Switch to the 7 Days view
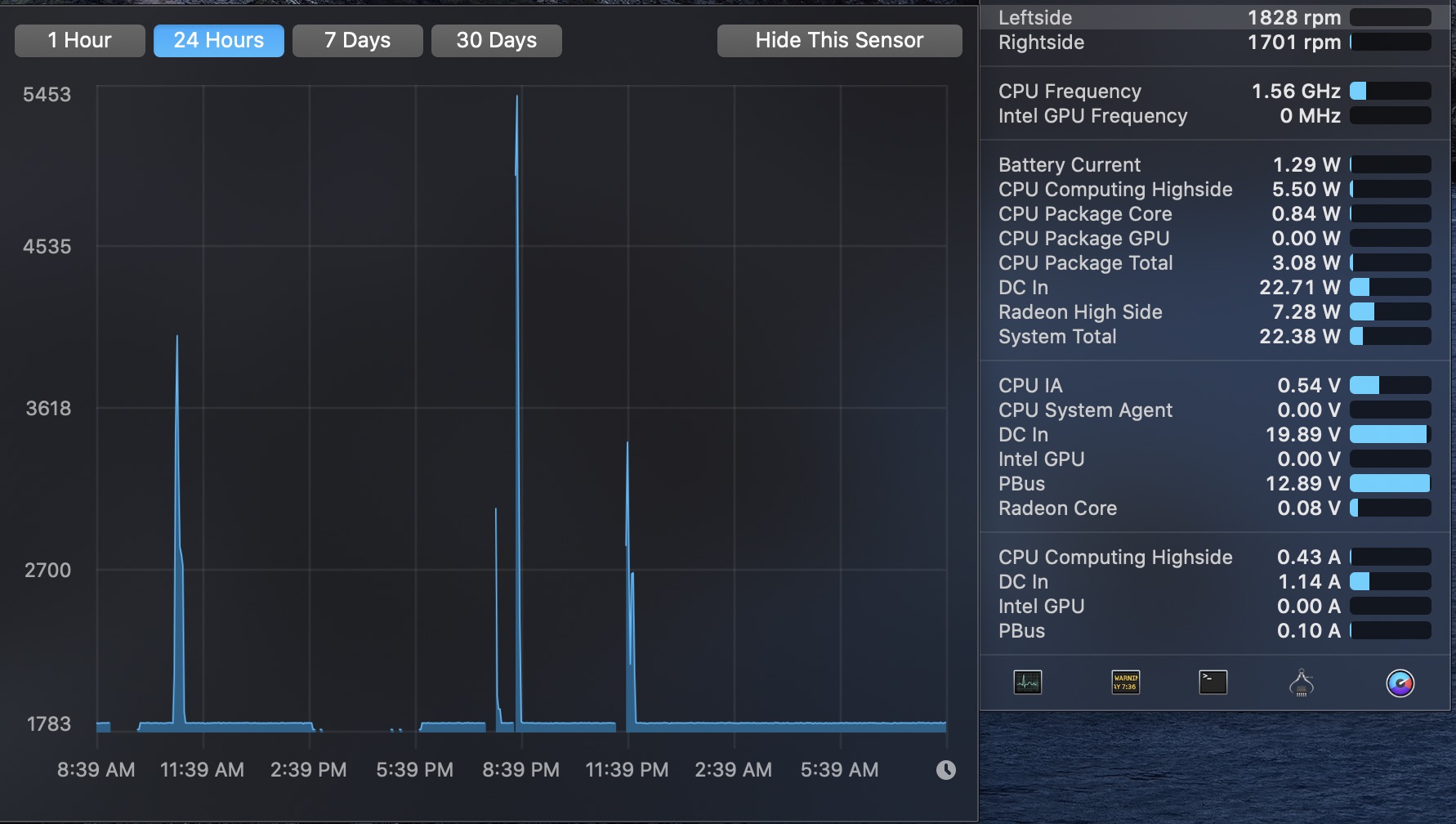 (357, 40)
